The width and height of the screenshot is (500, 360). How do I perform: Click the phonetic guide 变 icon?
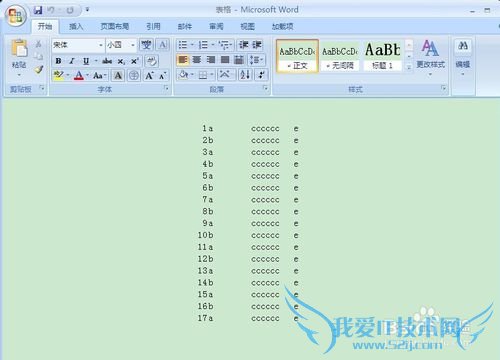point(146,45)
